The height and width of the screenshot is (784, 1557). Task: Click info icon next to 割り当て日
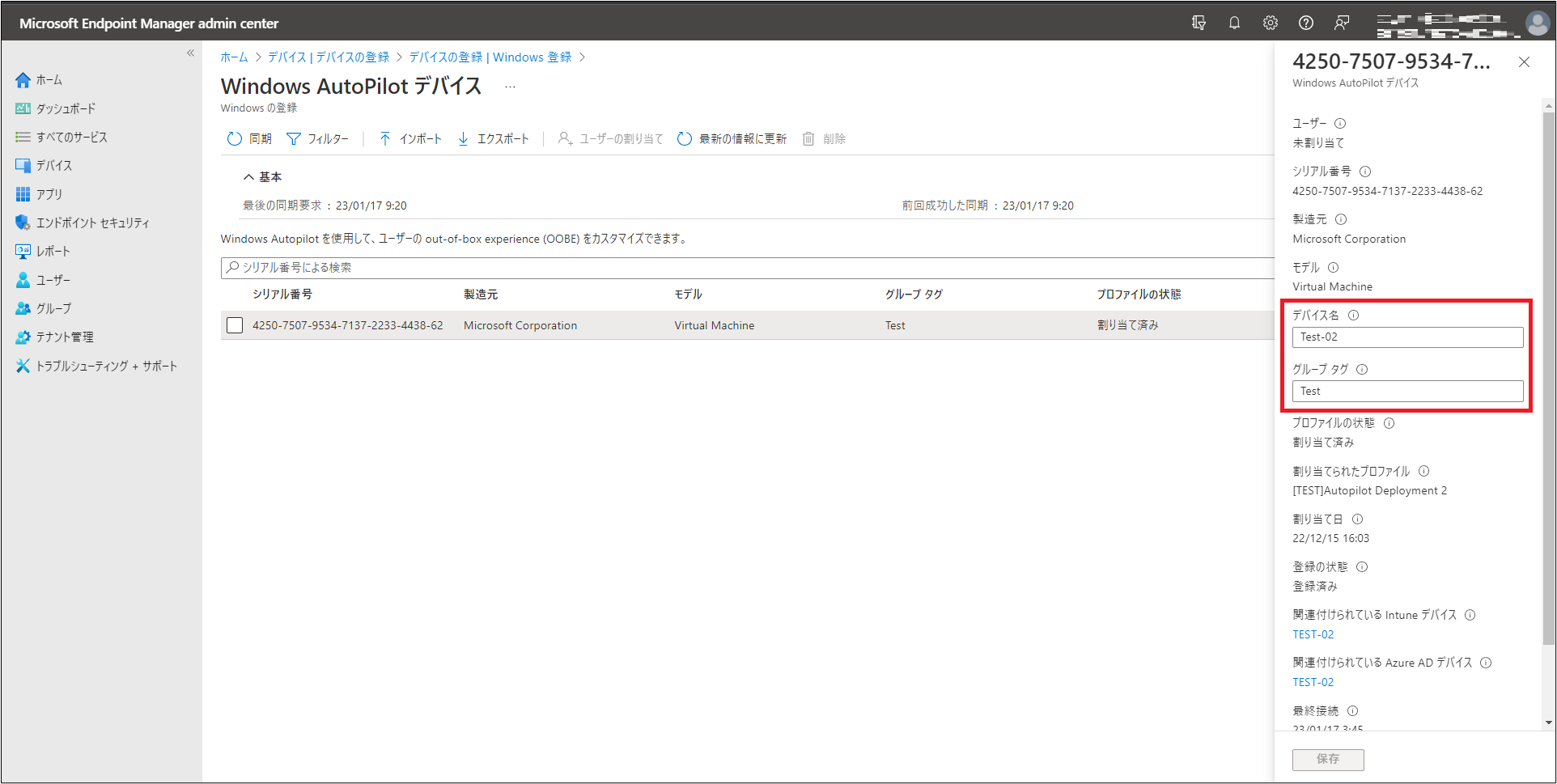click(x=1357, y=519)
